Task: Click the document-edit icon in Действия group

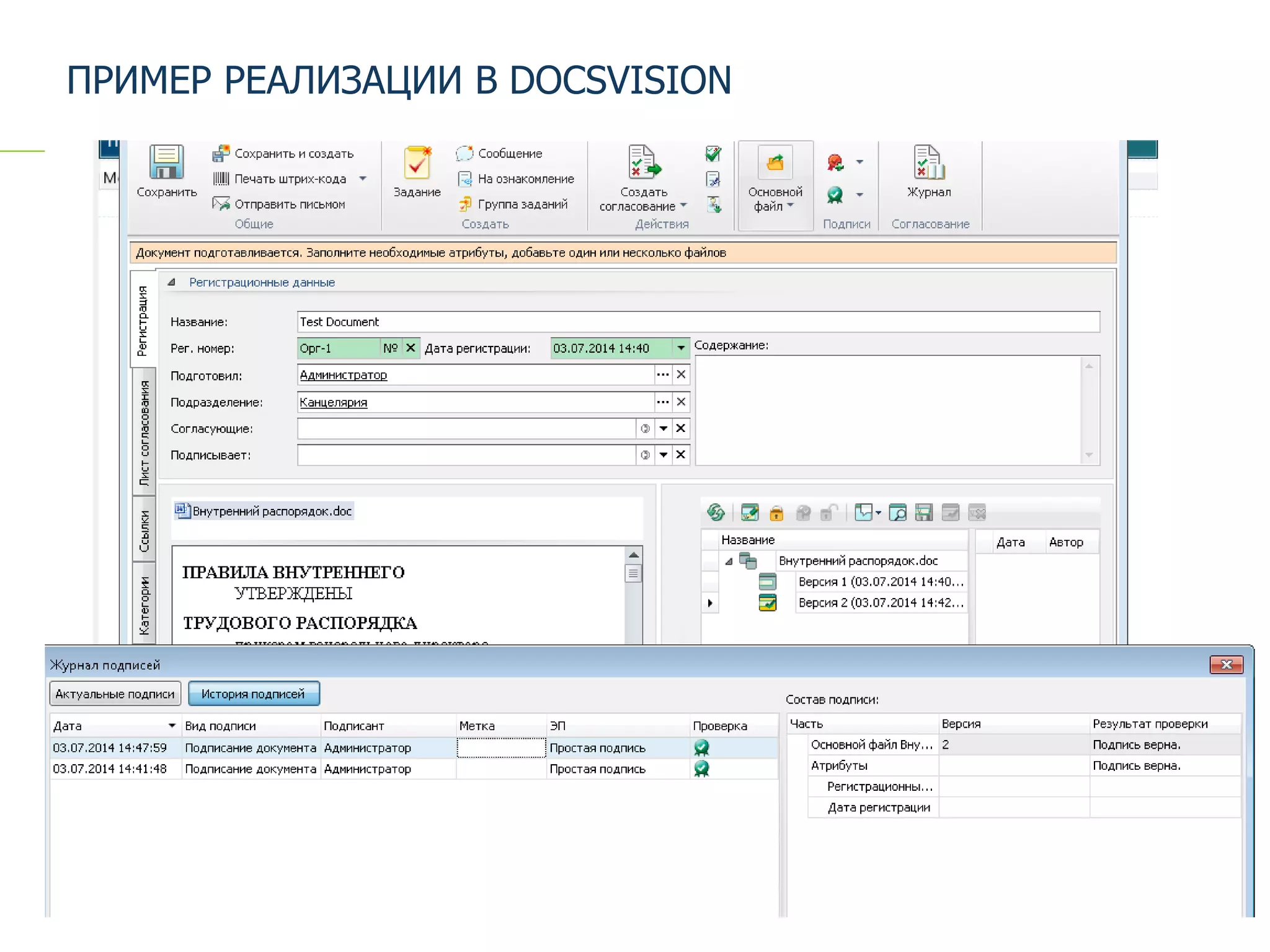Action: 713,179
